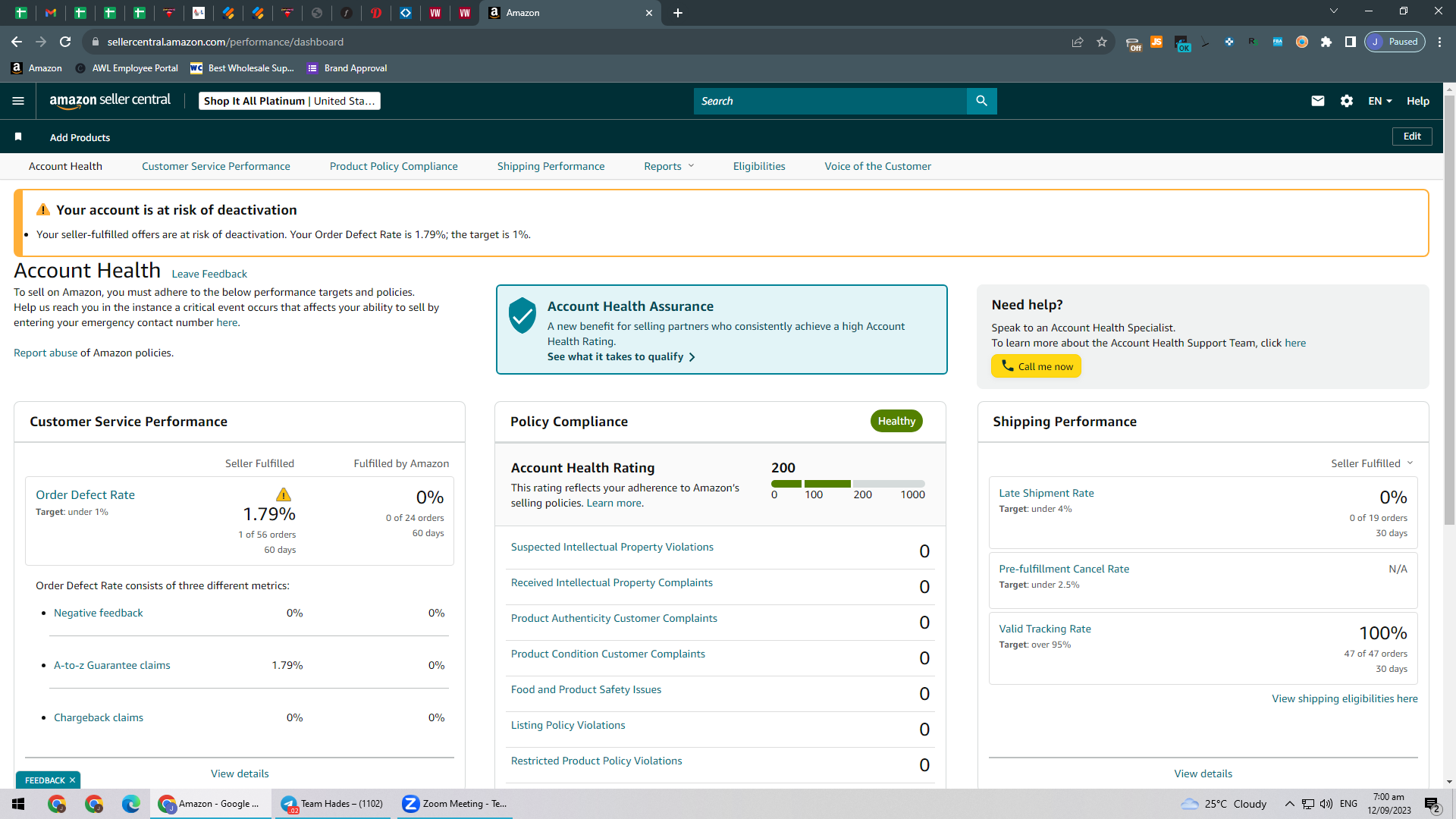This screenshot has width=1456, height=819.
Task: Open Suspected Intellectual Property Violations
Action: [612, 547]
